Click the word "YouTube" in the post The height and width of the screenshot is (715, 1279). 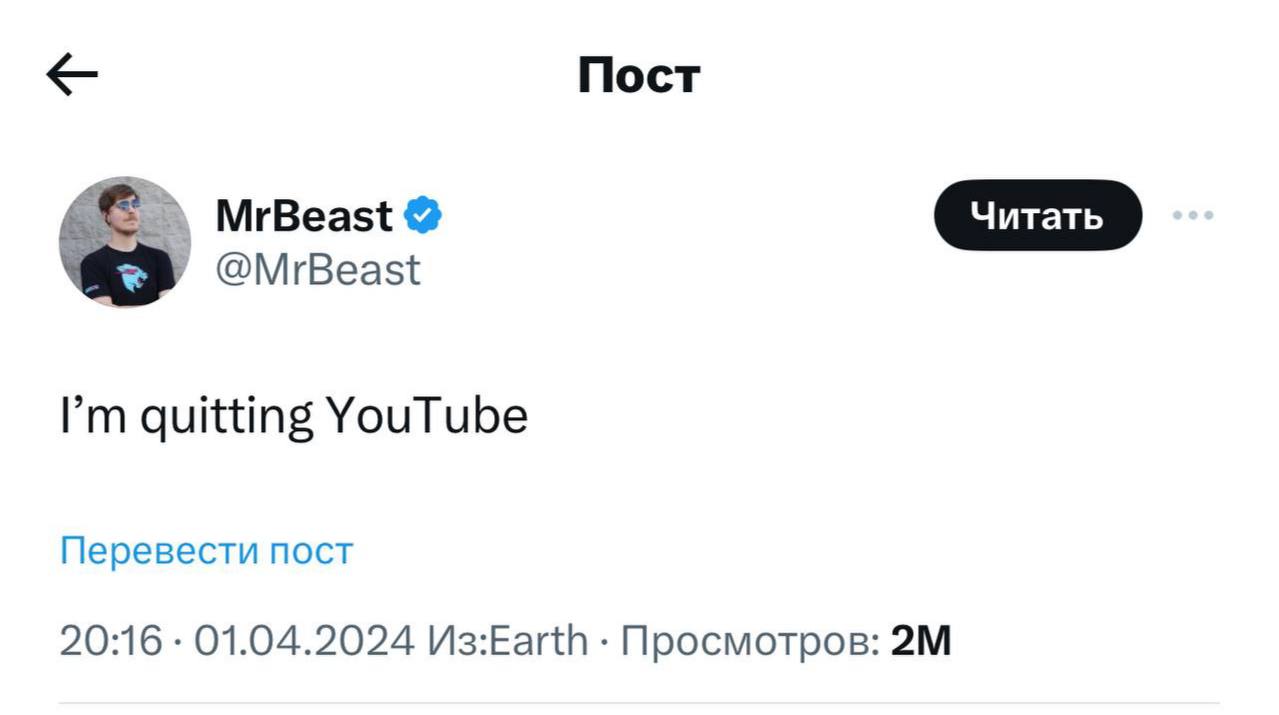point(427,416)
